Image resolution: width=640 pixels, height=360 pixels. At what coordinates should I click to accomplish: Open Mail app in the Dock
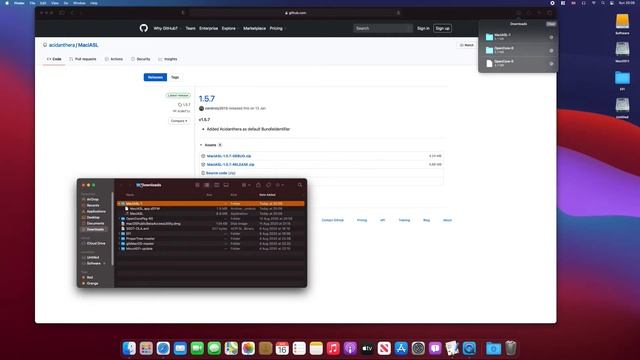[x=180, y=348]
